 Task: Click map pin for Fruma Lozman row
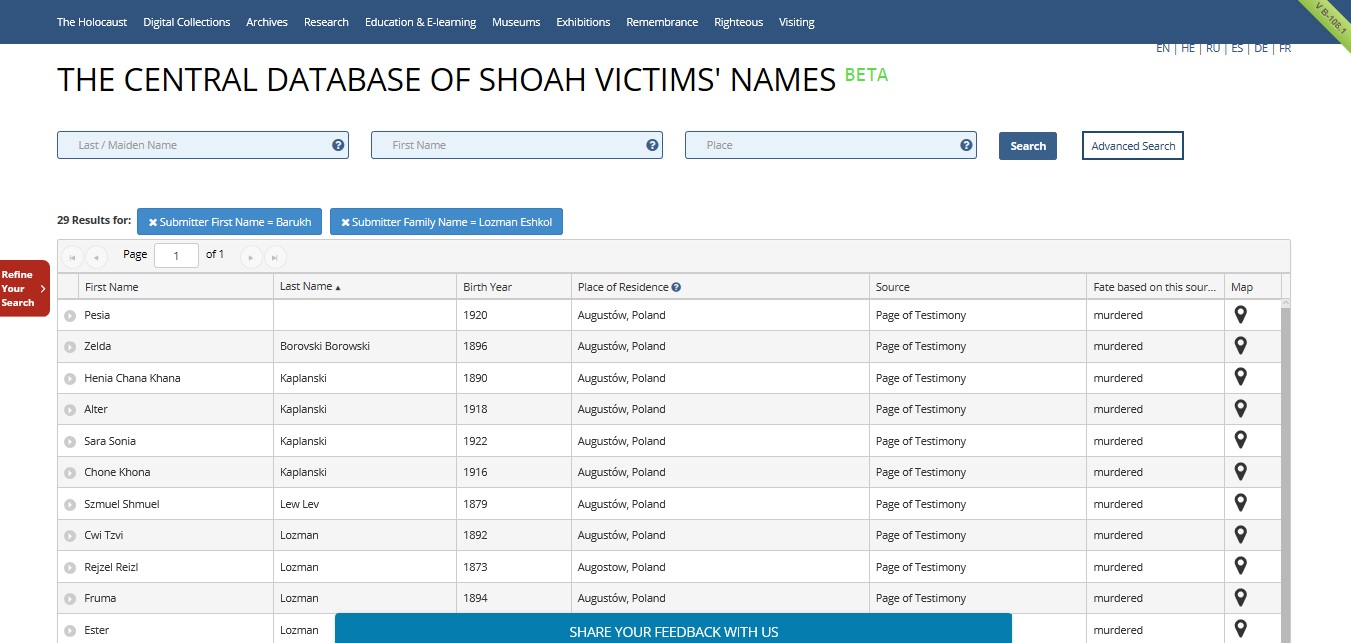pos(1240,598)
